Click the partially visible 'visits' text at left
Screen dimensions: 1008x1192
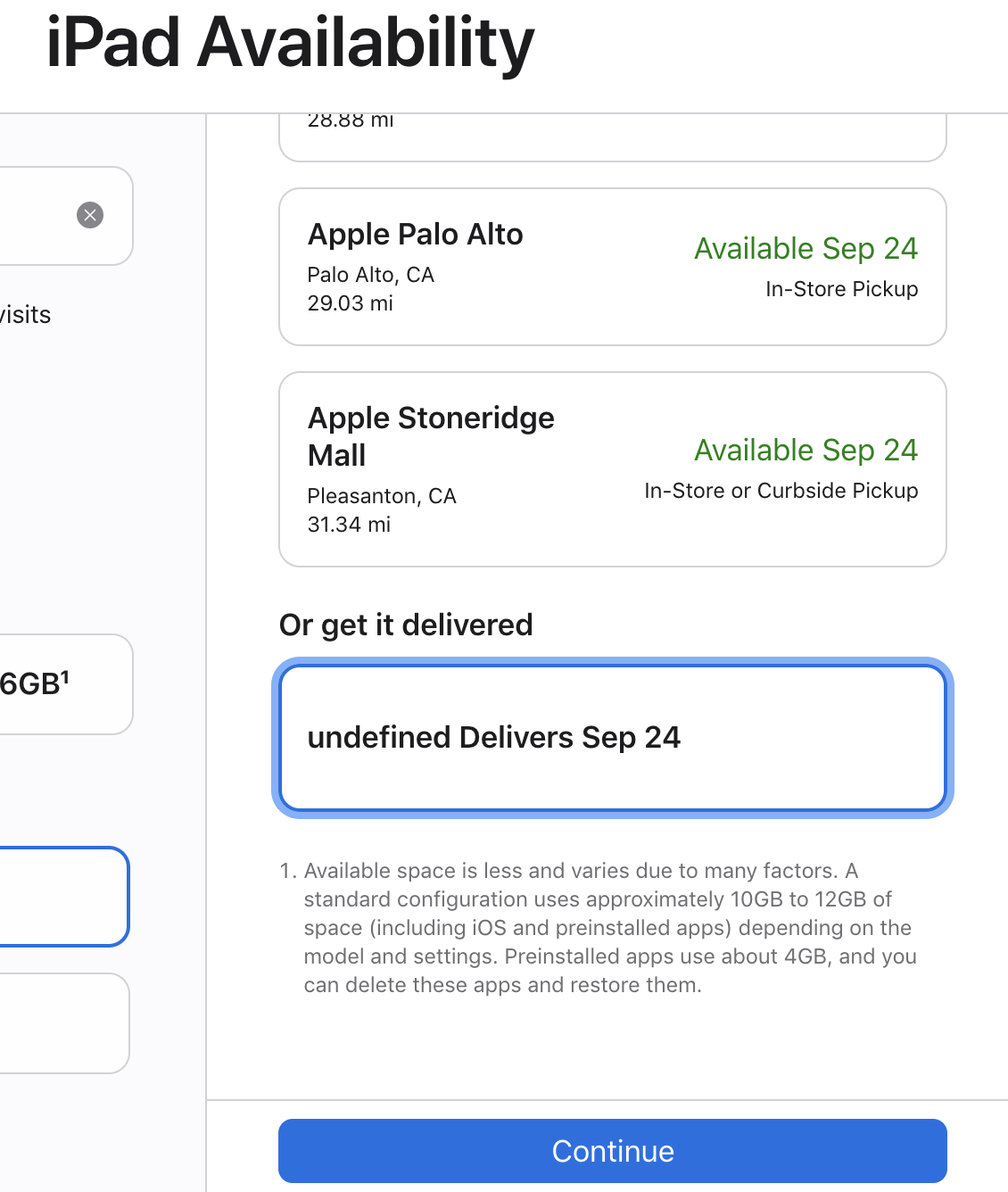pos(25,315)
